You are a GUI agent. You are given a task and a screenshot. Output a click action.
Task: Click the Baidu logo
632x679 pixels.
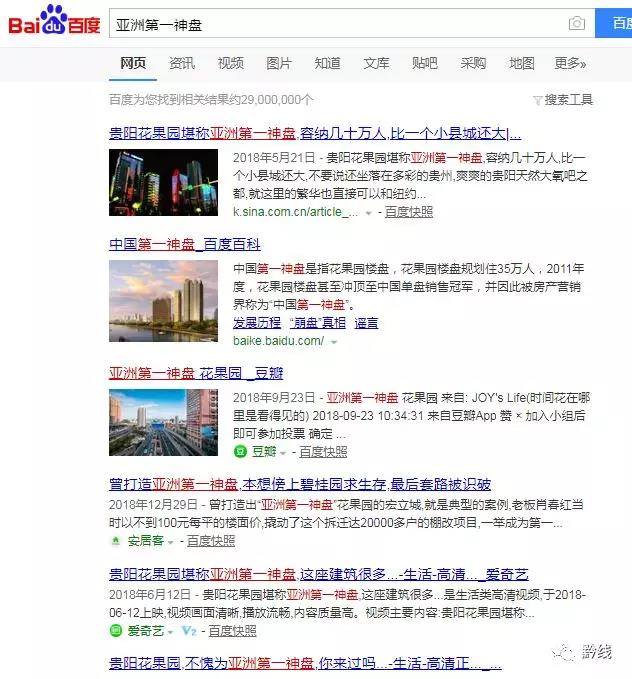click(54, 21)
